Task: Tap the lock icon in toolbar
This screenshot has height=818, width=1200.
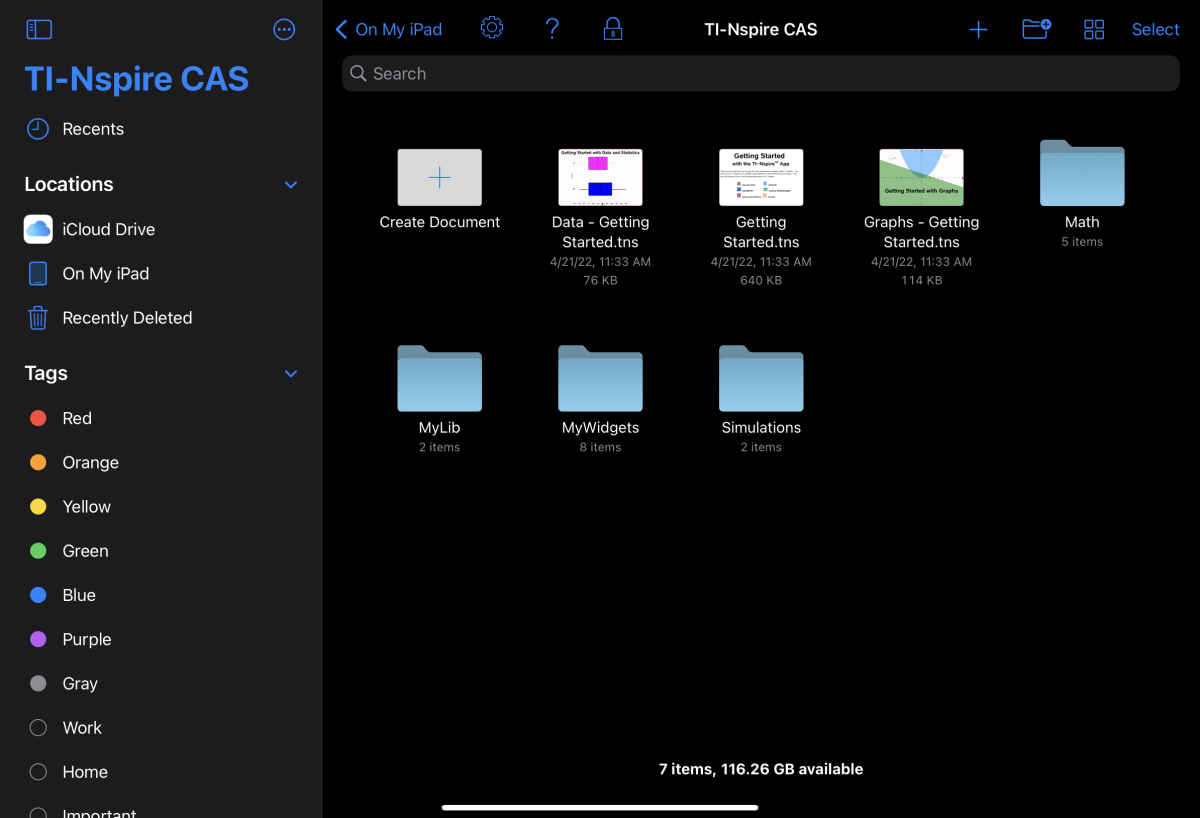Action: [613, 29]
